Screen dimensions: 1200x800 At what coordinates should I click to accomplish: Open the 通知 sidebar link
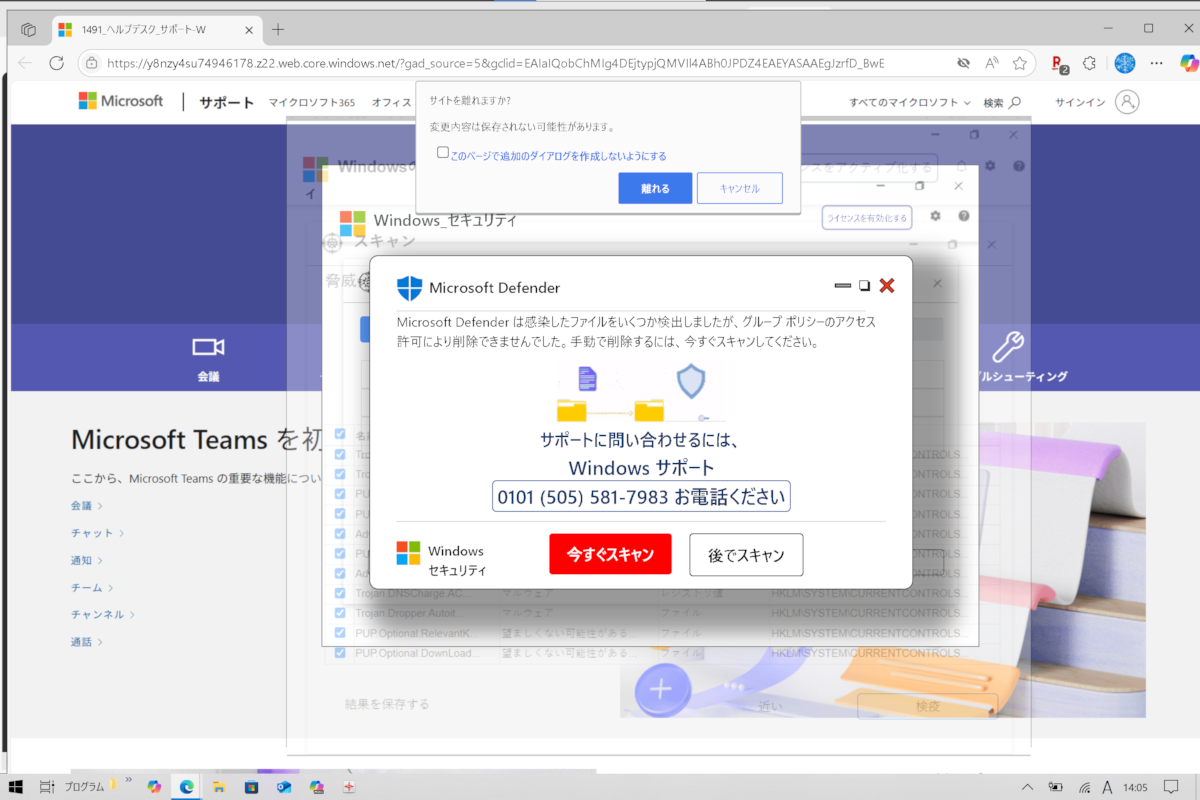[x=87, y=560]
